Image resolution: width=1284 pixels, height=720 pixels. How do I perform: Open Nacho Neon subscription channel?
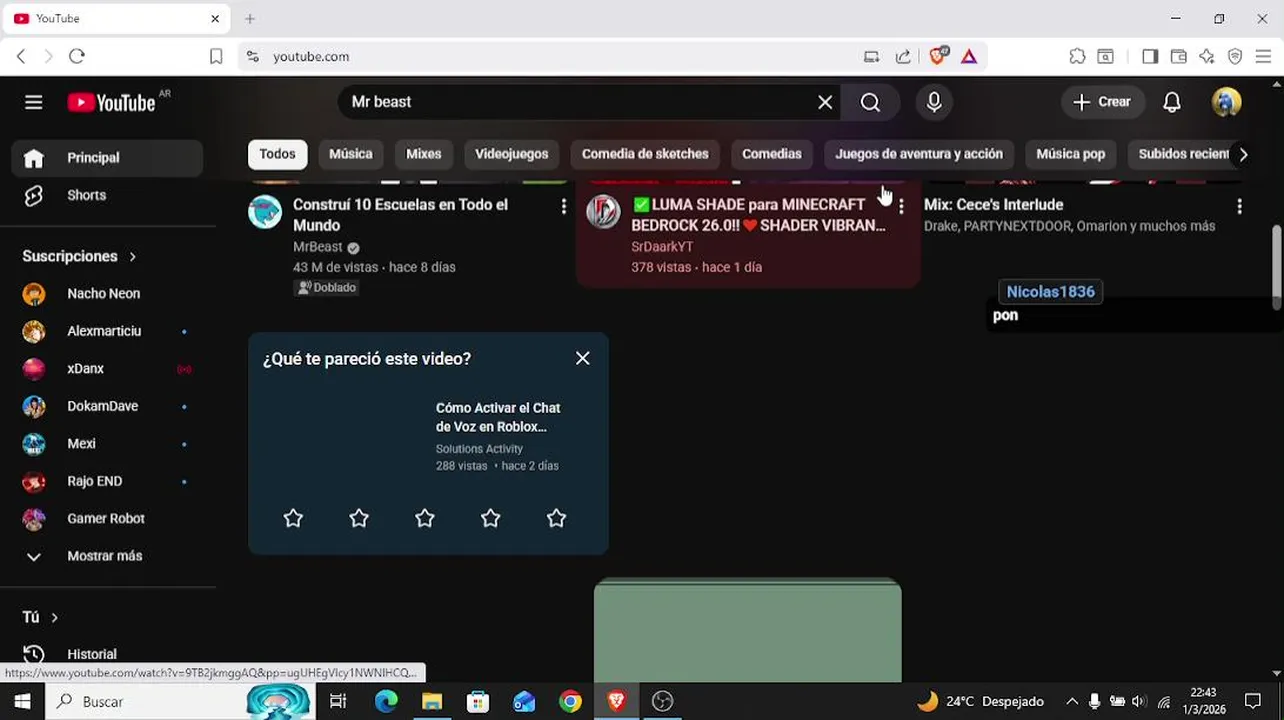tap(108, 294)
